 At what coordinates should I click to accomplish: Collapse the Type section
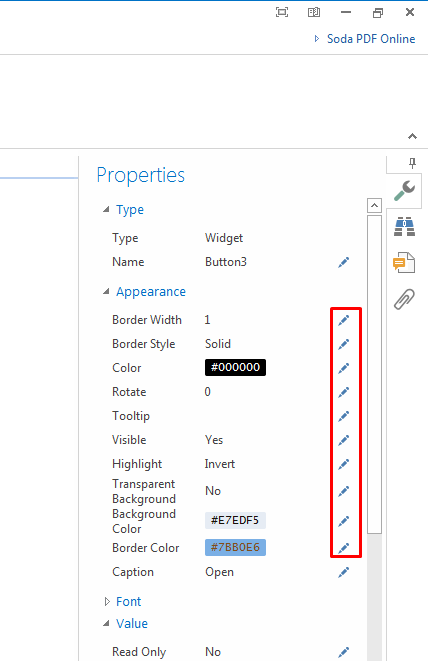pos(106,210)
